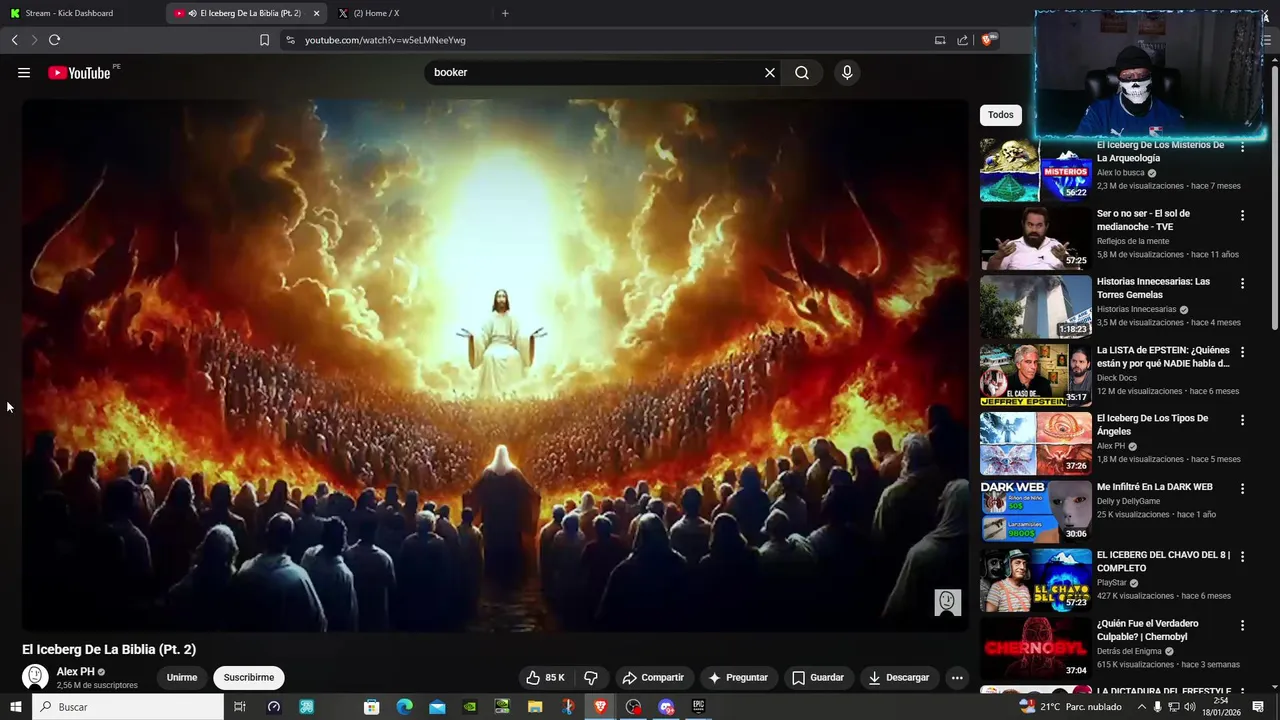Image resolution: width=1280 pixels, height=720 pixels.
Task: Open options menu for Chernobyl video
Action: click(1243, 625)
